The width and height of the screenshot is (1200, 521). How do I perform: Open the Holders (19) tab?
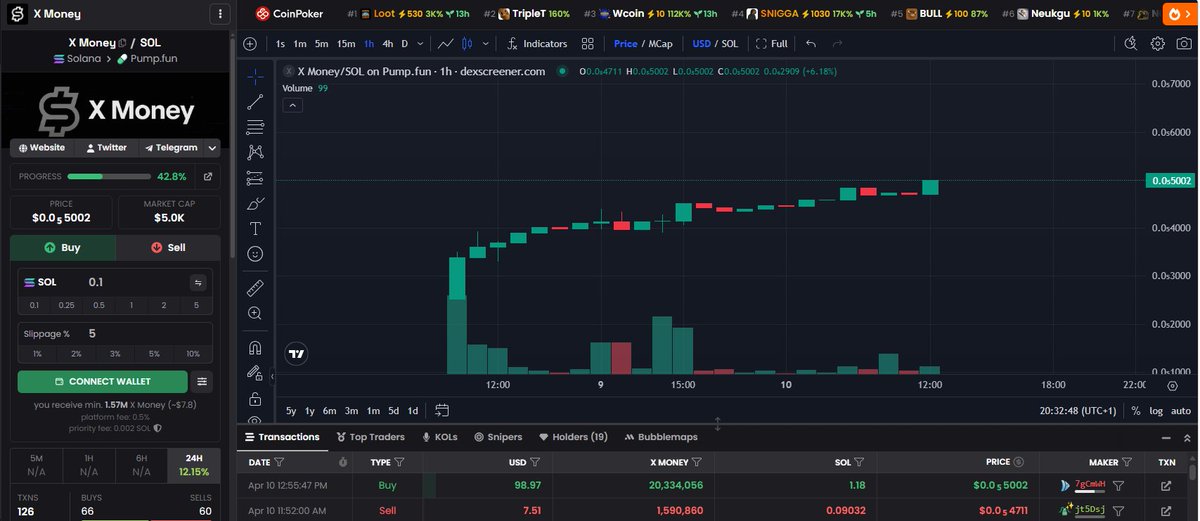(x=573, y=437)
